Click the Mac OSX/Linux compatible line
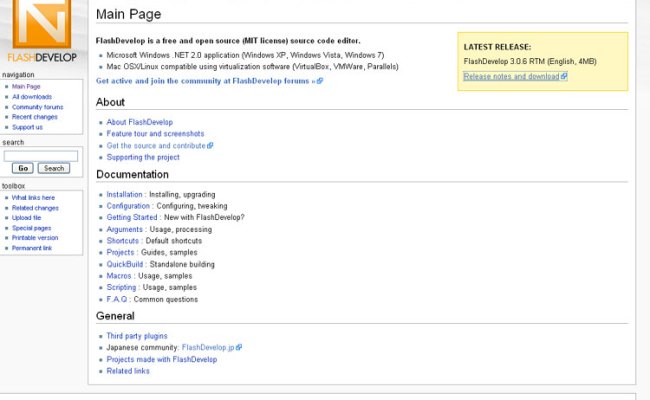 [252, 67]
